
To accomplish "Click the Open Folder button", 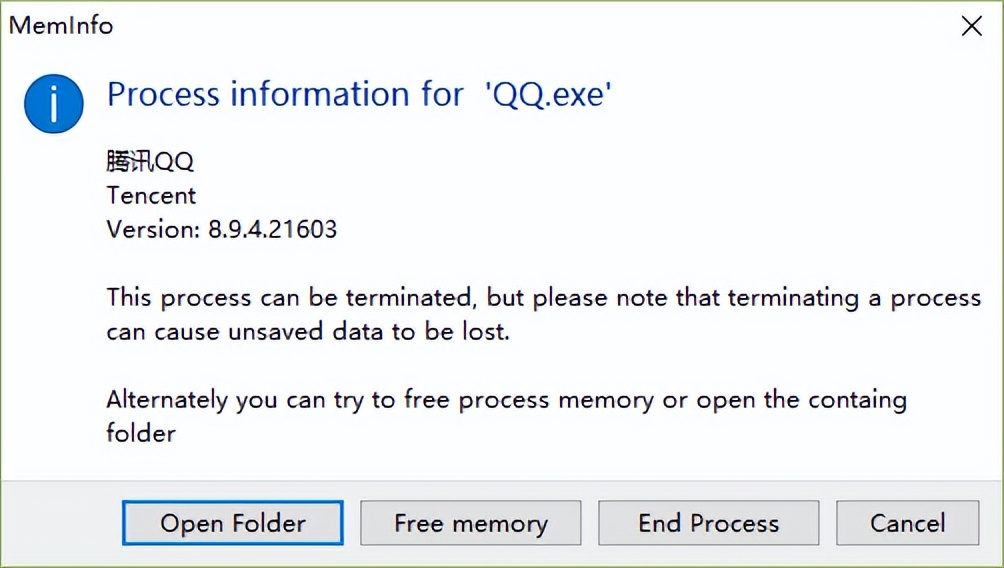I will pos(233,523).
